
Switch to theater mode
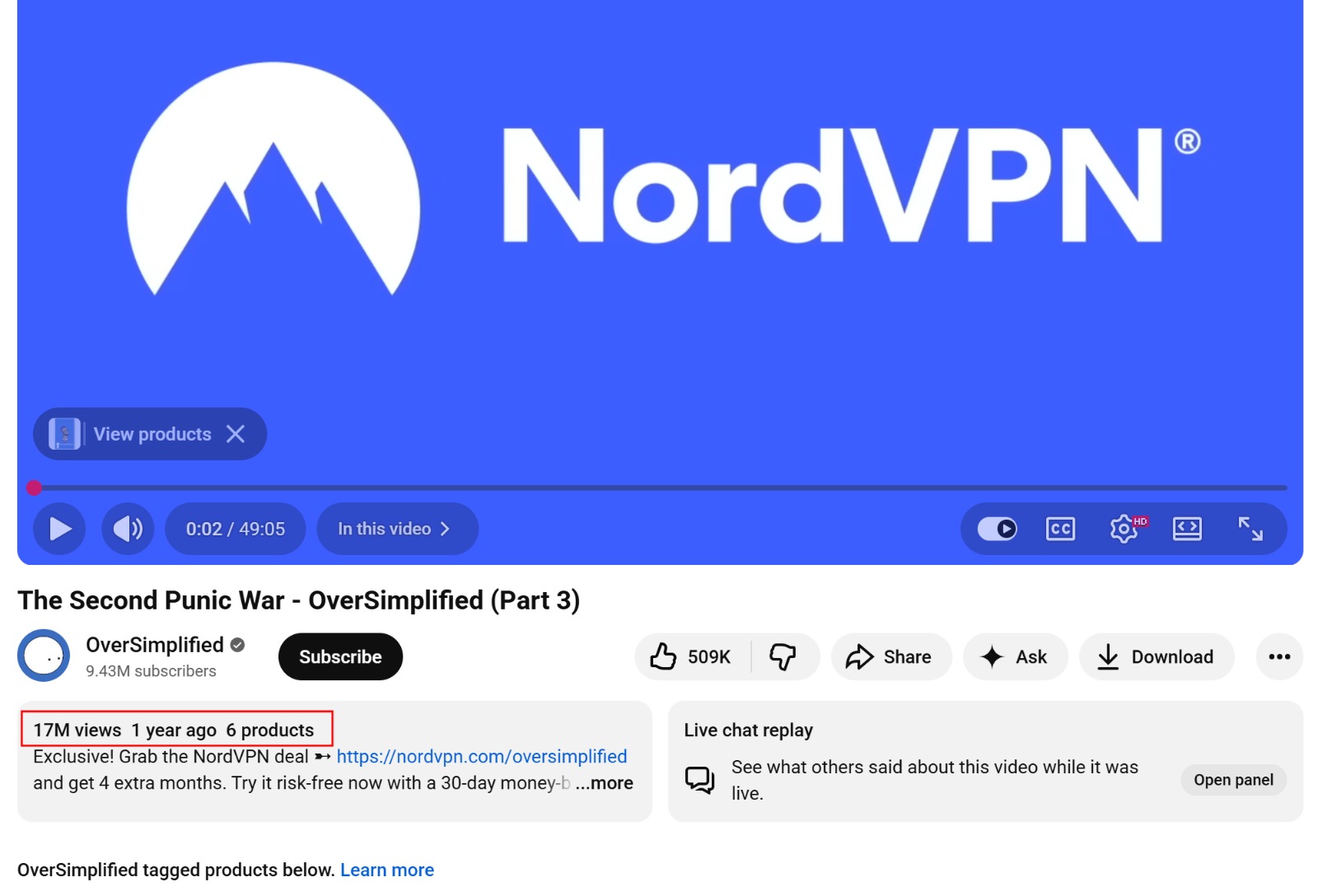[1187, 529]
